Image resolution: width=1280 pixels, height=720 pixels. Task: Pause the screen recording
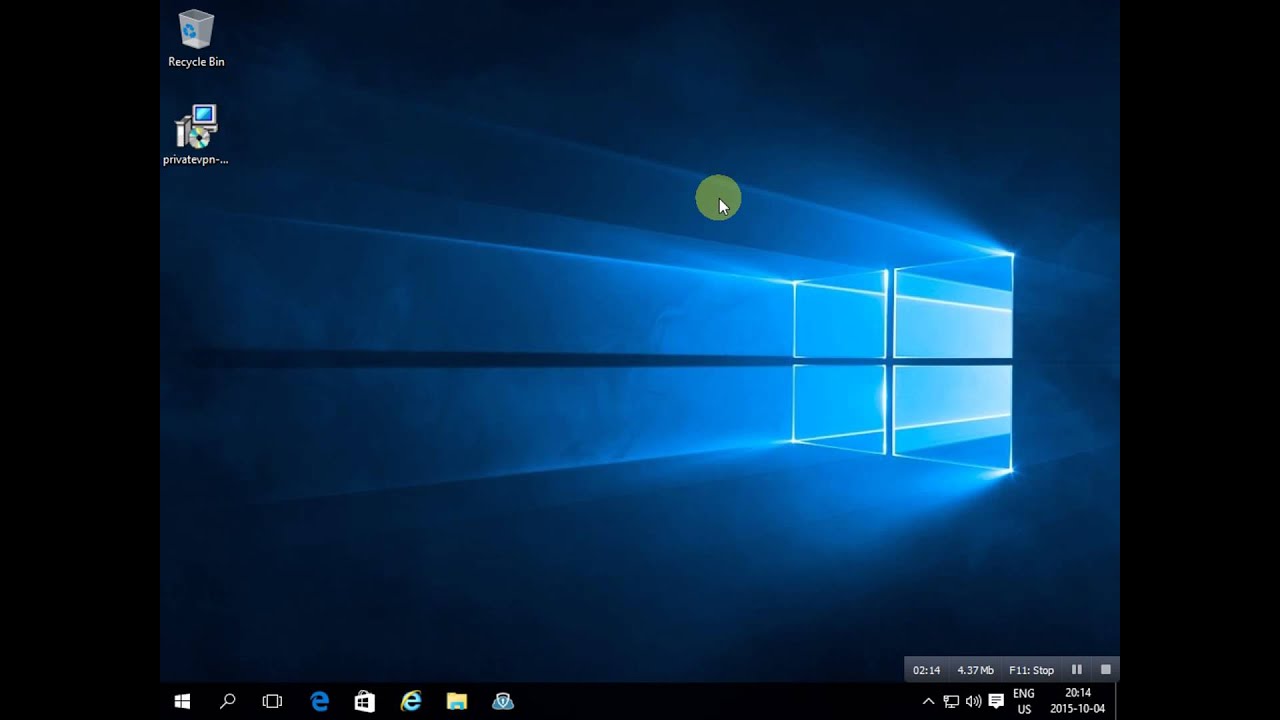1077,670
